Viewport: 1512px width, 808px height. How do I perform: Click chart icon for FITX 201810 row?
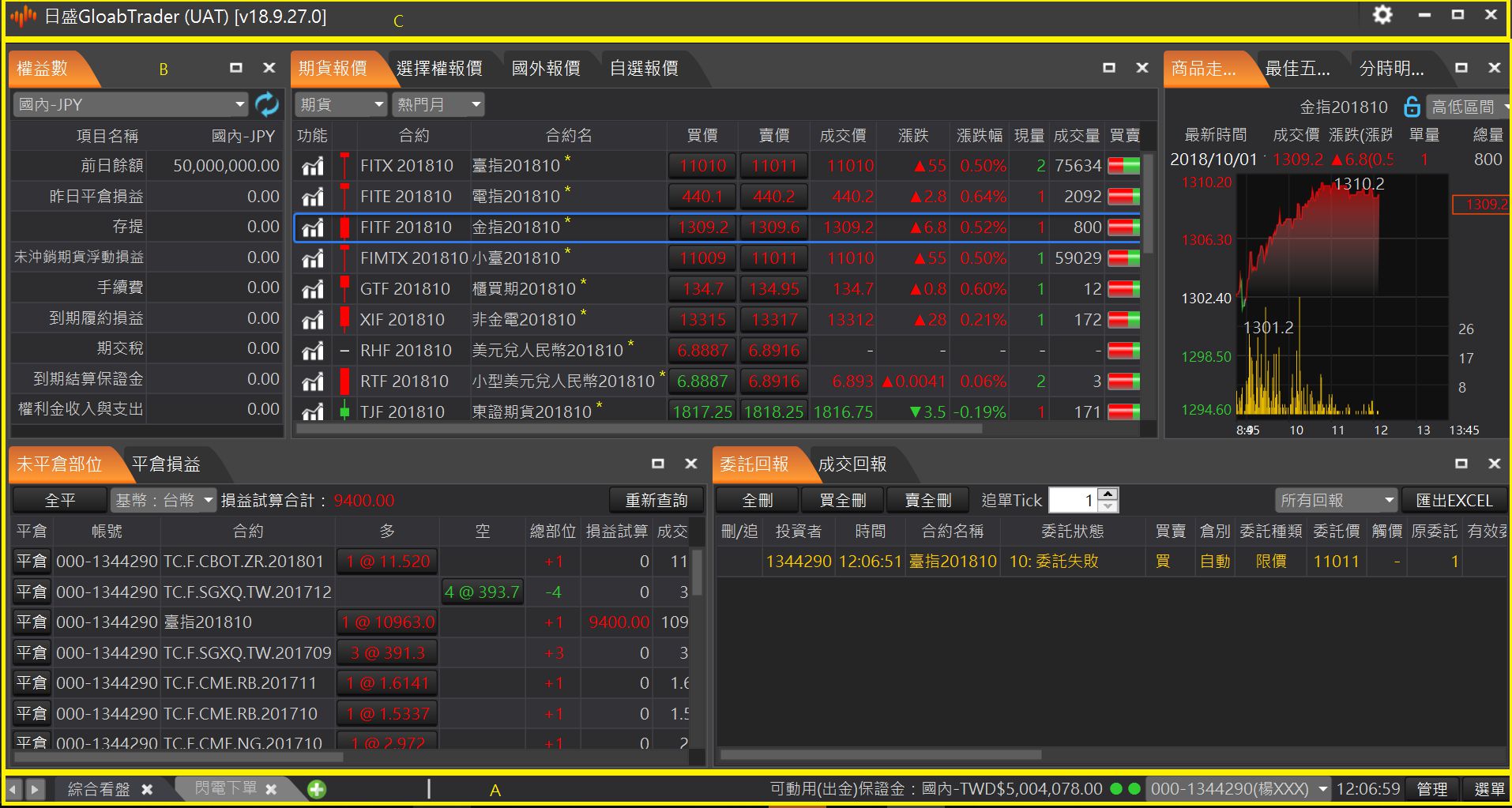[x=313, y=166]
